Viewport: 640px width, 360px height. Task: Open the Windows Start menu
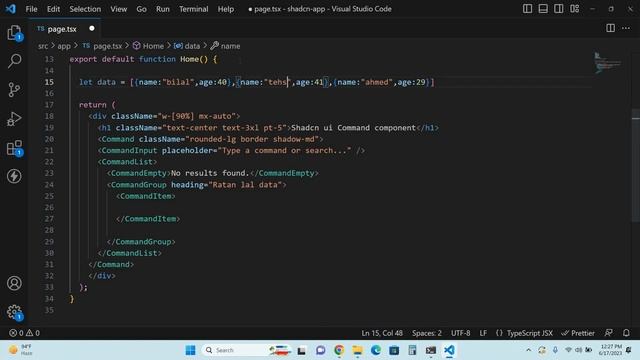tap(190, 350)
